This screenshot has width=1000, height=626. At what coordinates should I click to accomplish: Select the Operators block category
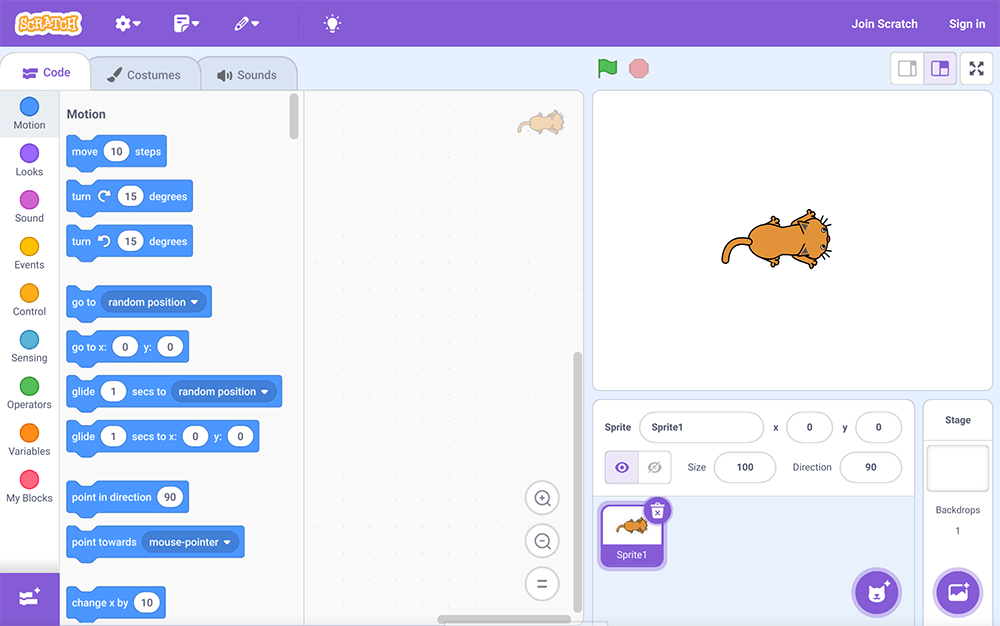pyautogui.click(x=29, y=393)
